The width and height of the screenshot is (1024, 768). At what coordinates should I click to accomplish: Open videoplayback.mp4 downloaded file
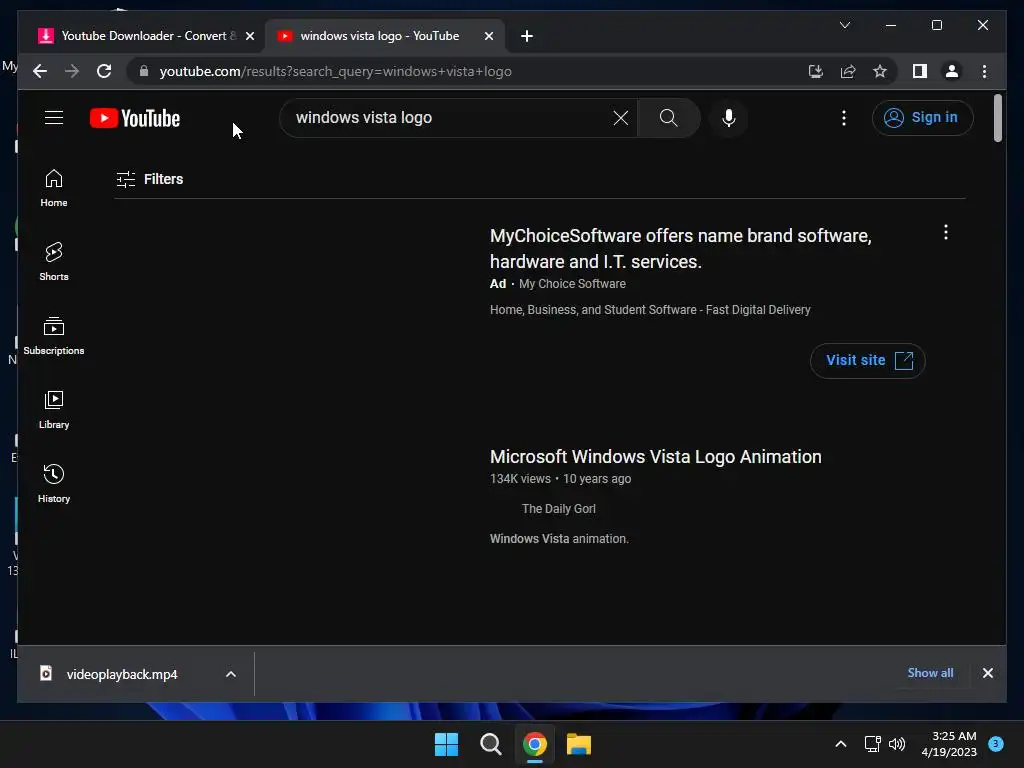(121, 674)
